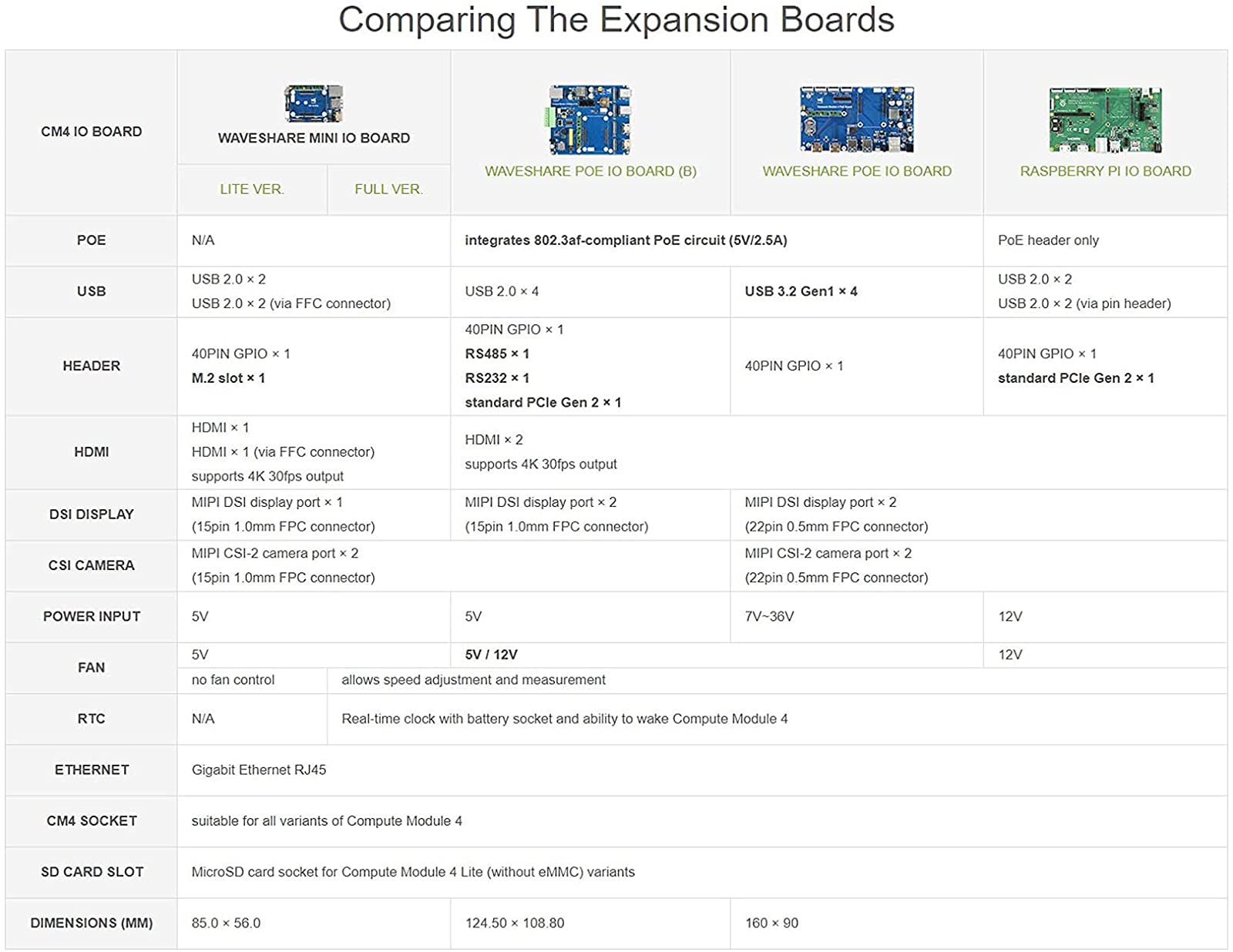
Task: Select the 'RS232 × 1' entry
Action: tap(497, 378)
